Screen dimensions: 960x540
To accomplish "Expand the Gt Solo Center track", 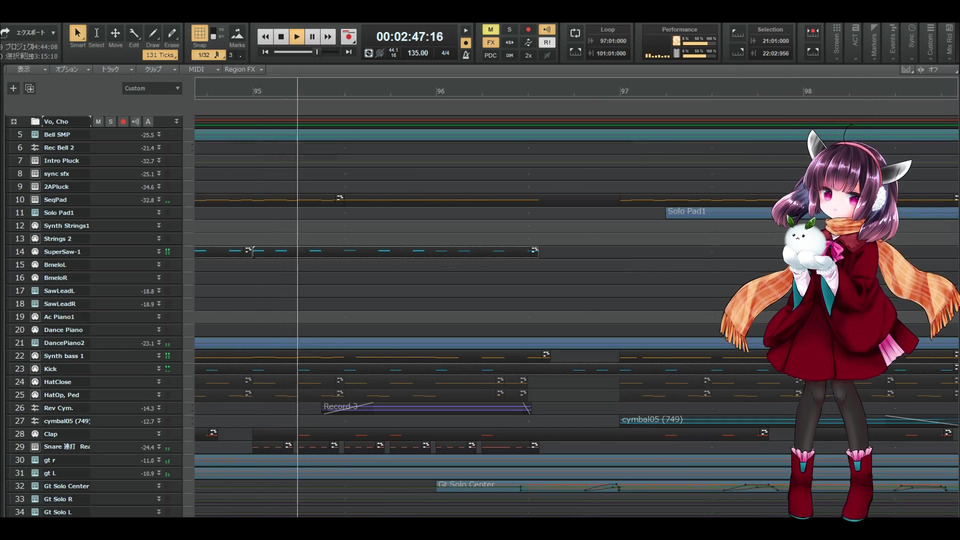I will (x=159, y=486).
